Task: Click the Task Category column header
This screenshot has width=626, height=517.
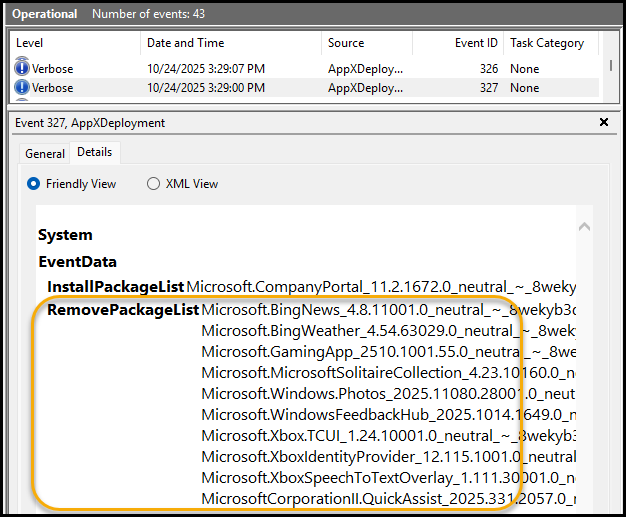Action: tap(546, 43)
